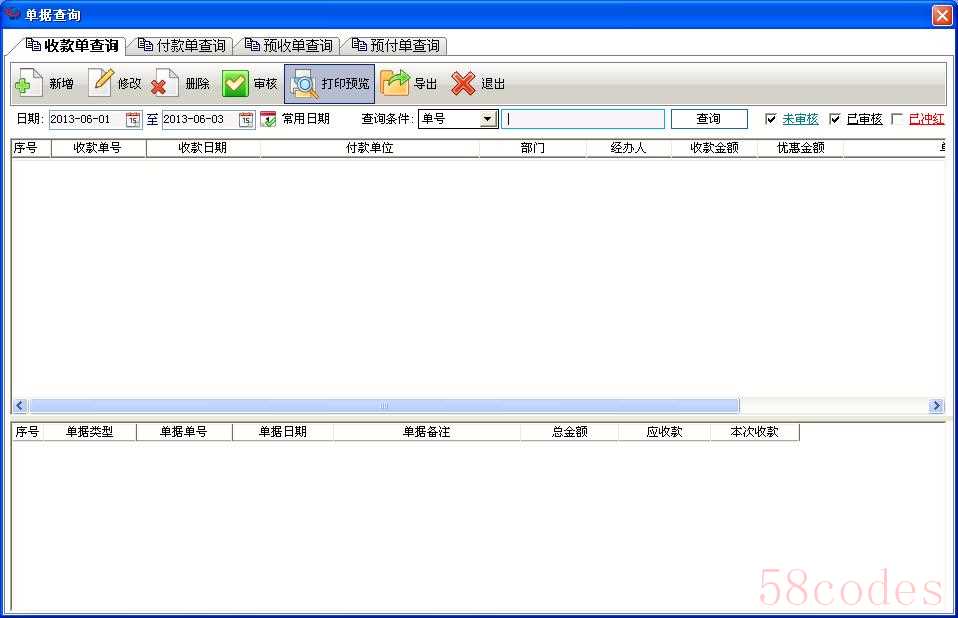The image size is (958, 618).
Task: Open end date calendar picker
Action: (x=246, y=119)
